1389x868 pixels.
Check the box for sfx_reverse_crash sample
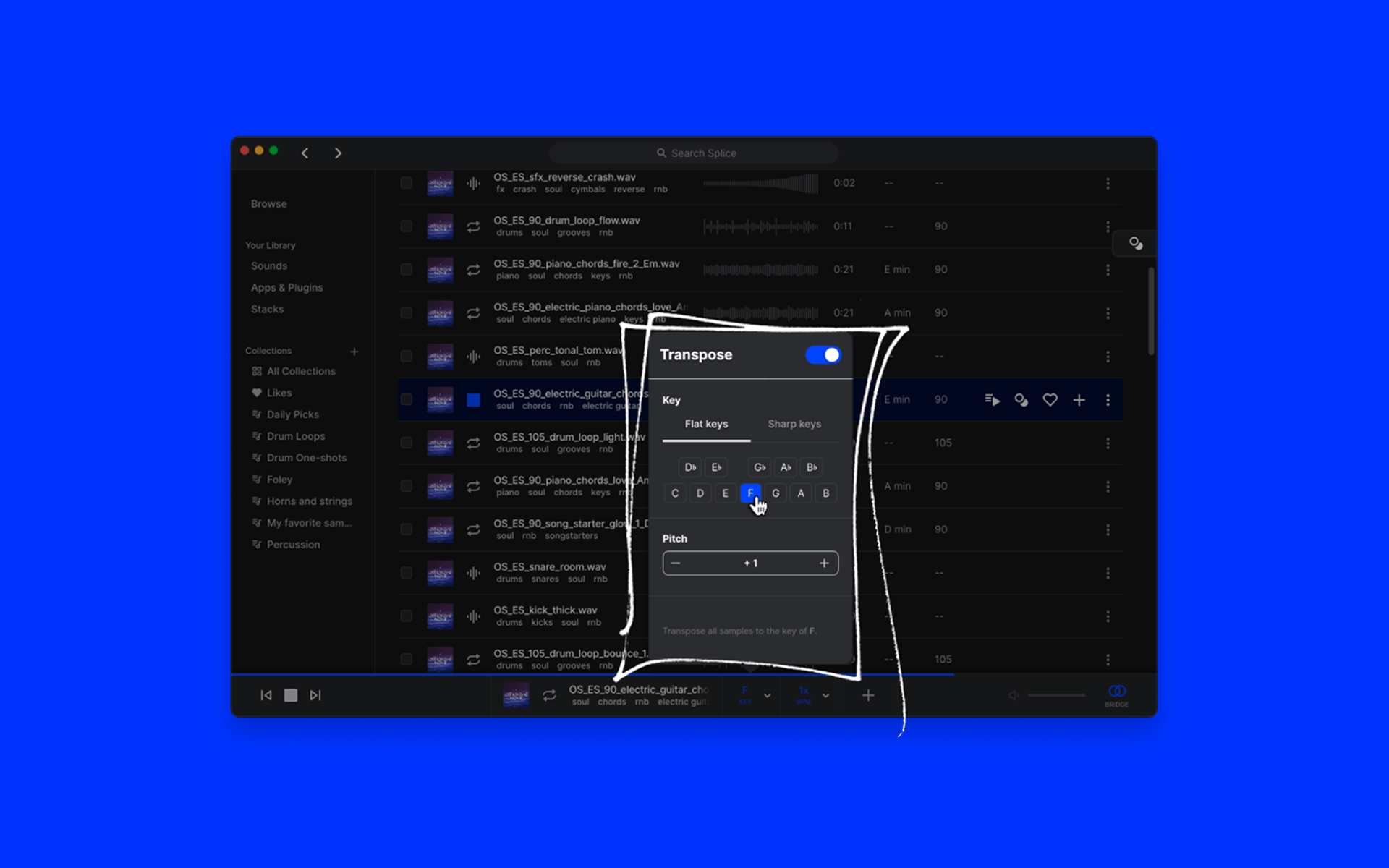click(407, 183)
